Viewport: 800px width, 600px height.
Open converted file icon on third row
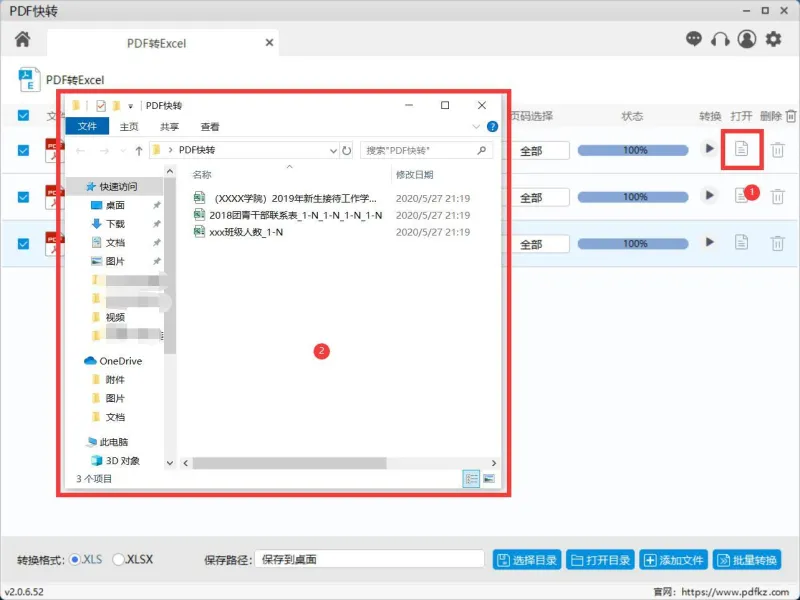click(741, 242)
